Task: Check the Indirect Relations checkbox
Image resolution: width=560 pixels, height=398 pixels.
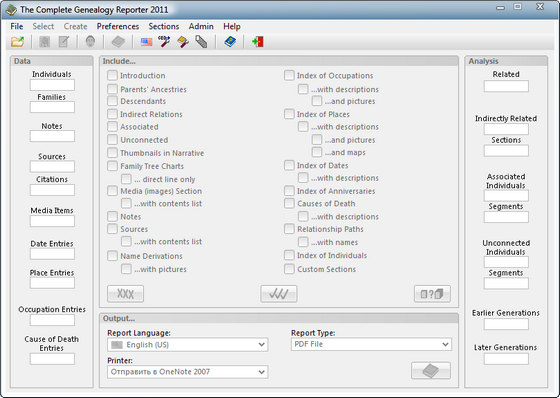Action: click(112, 114)
